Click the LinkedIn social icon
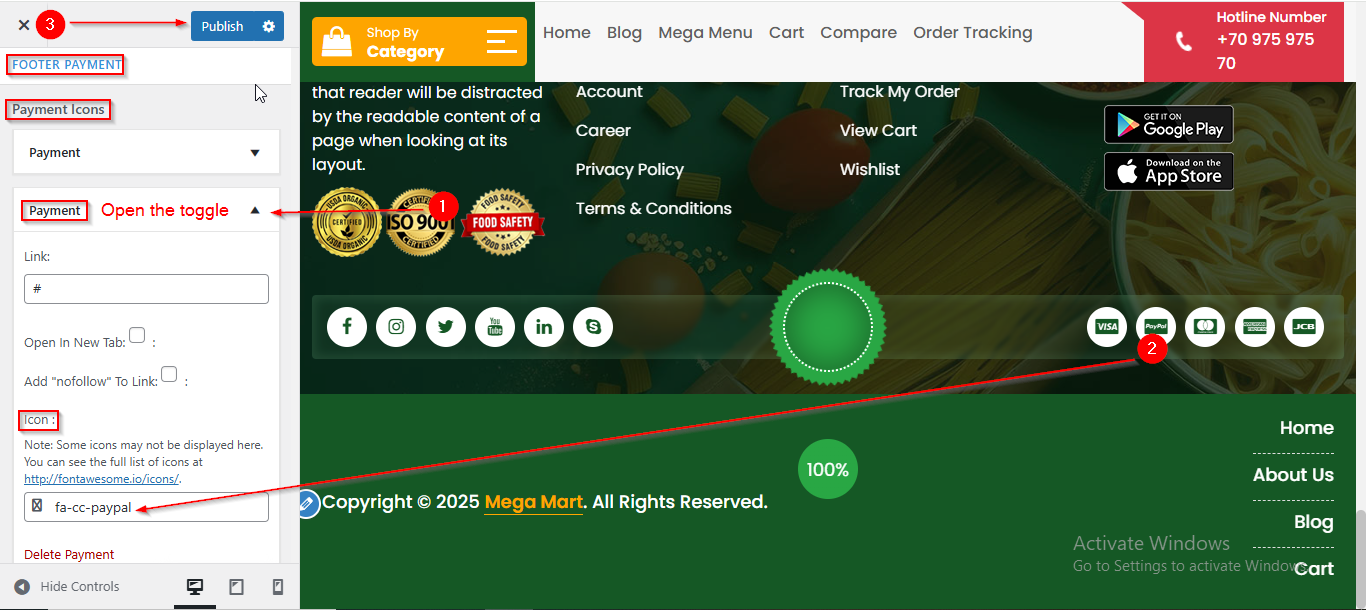1366x610 pixels. point(543,327)
